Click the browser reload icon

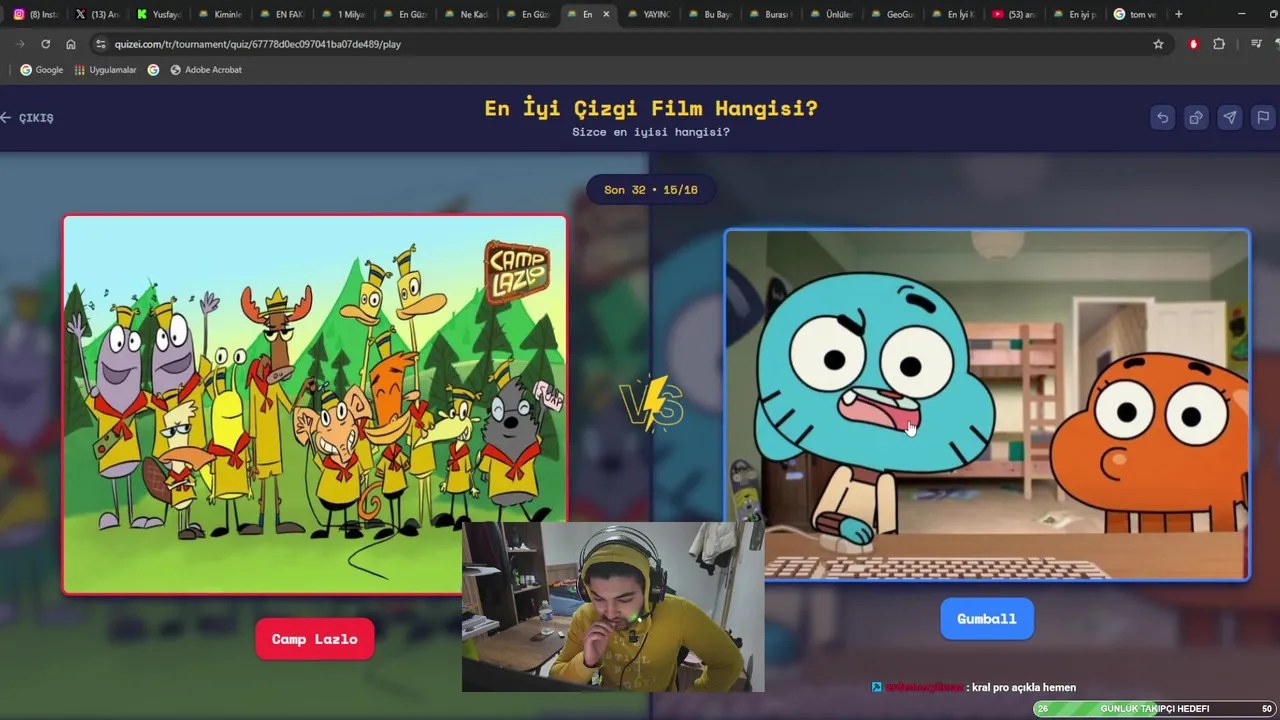click(x=45, y=44)
